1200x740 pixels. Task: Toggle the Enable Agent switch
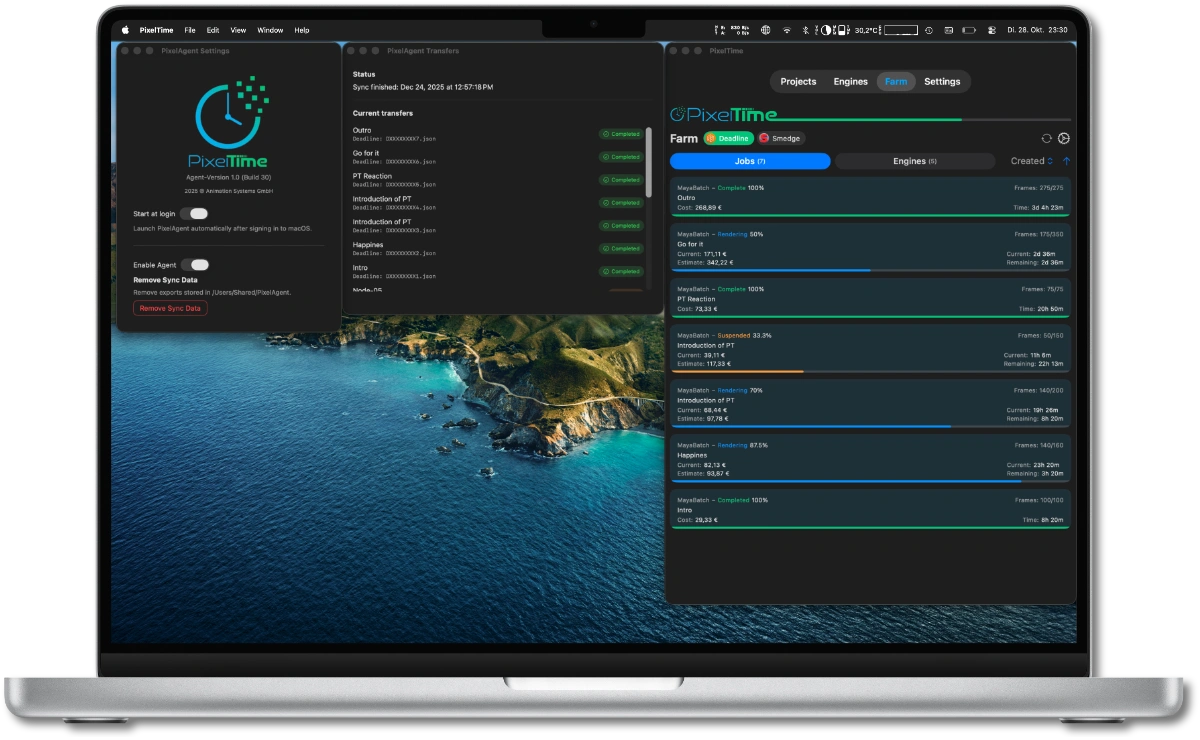pyautogui.click(x=196, y=265)
